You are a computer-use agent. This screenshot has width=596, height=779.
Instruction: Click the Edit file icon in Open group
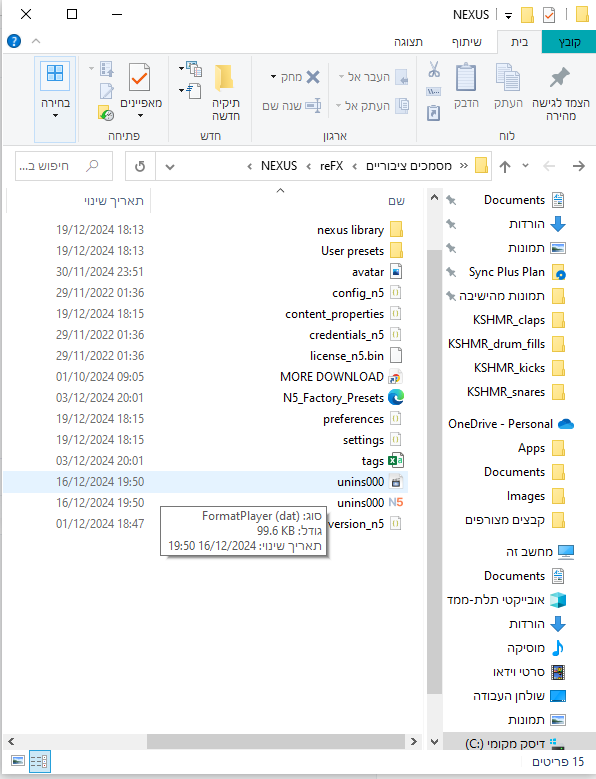(x=107, y=91)
